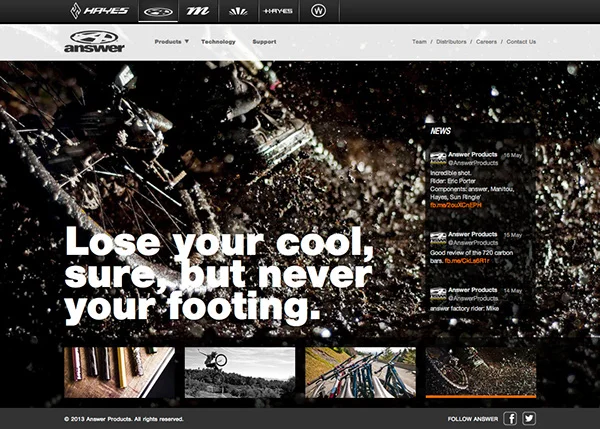Select the black-and-white bike jump thumbnail
The height and width of the screenshot is (429, 600).
click(240, 372)
